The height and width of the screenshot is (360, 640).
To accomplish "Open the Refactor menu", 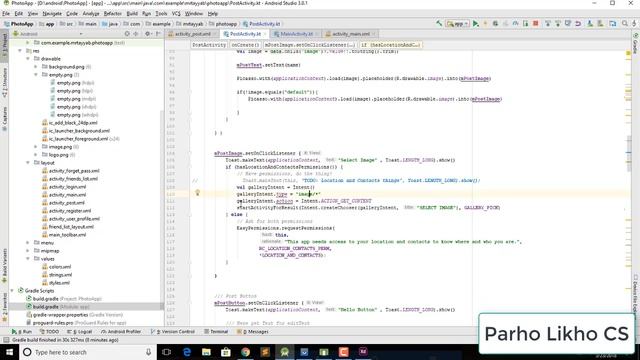I will click(113, 13).
